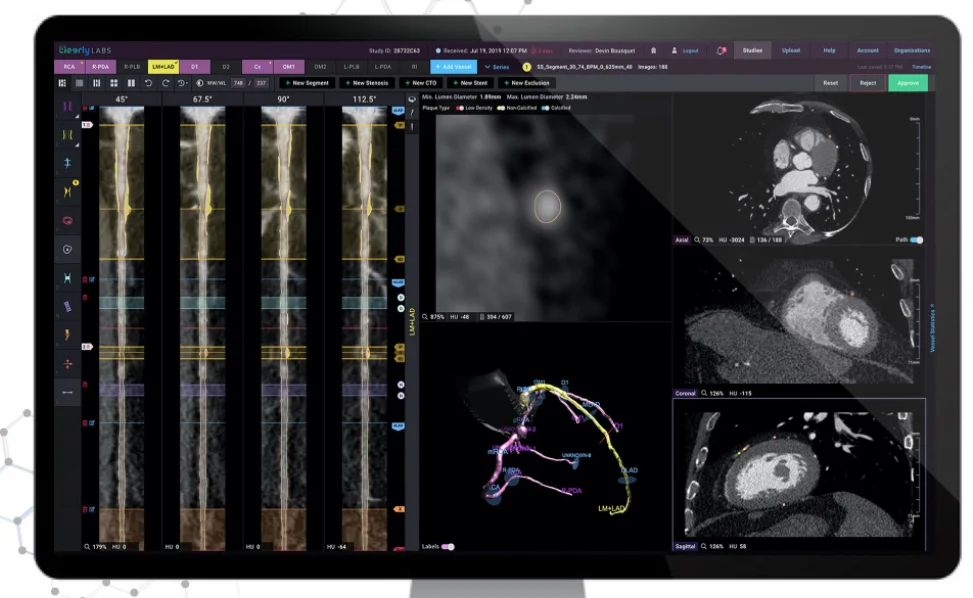Select the lightning bolt tool in sidebar
973x598 pixels.
point(68,335)
